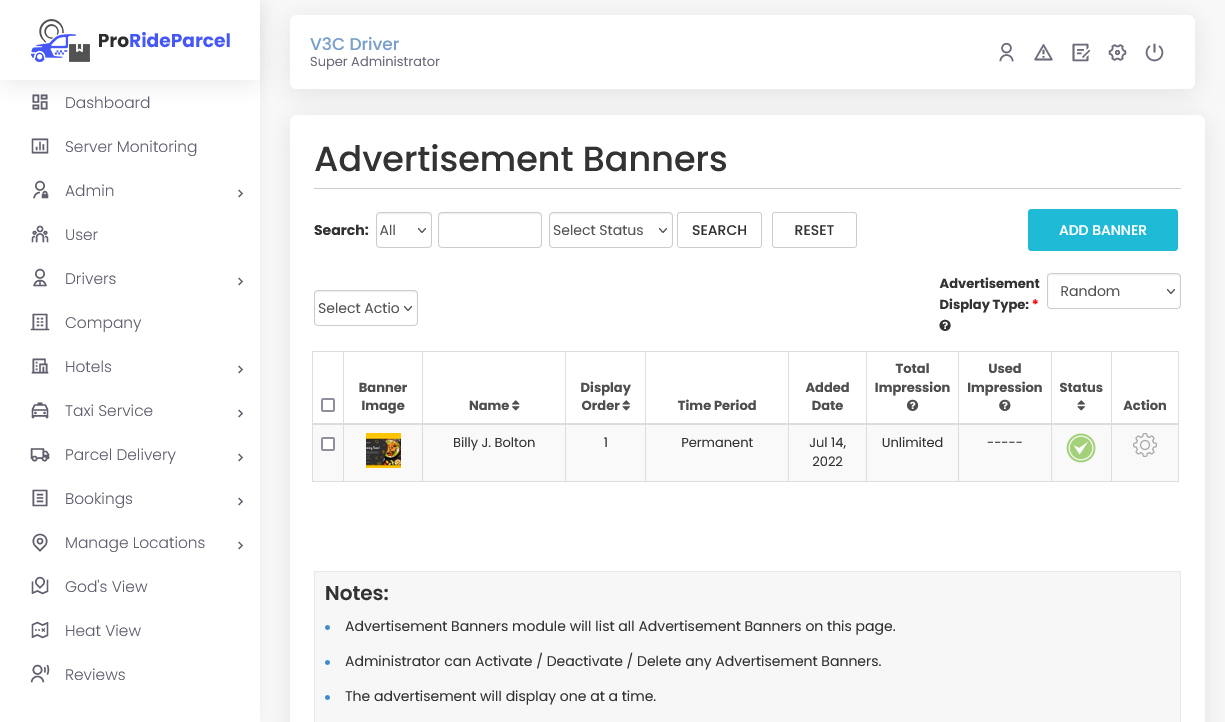Sort the table by Display Order column
This screenshot has width=1225, height=722.
pos(605,396)
